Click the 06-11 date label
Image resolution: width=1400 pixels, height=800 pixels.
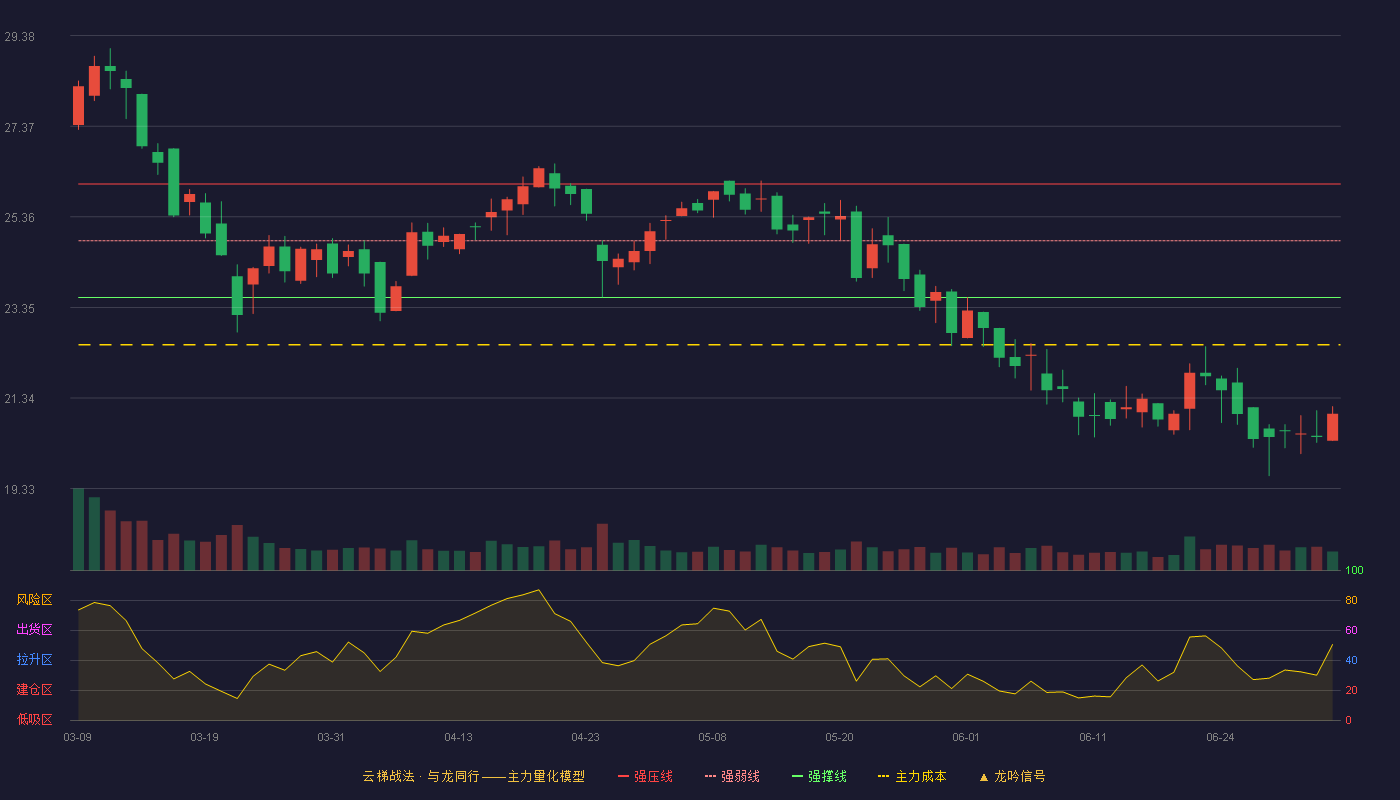click(x=1093, y=737)
